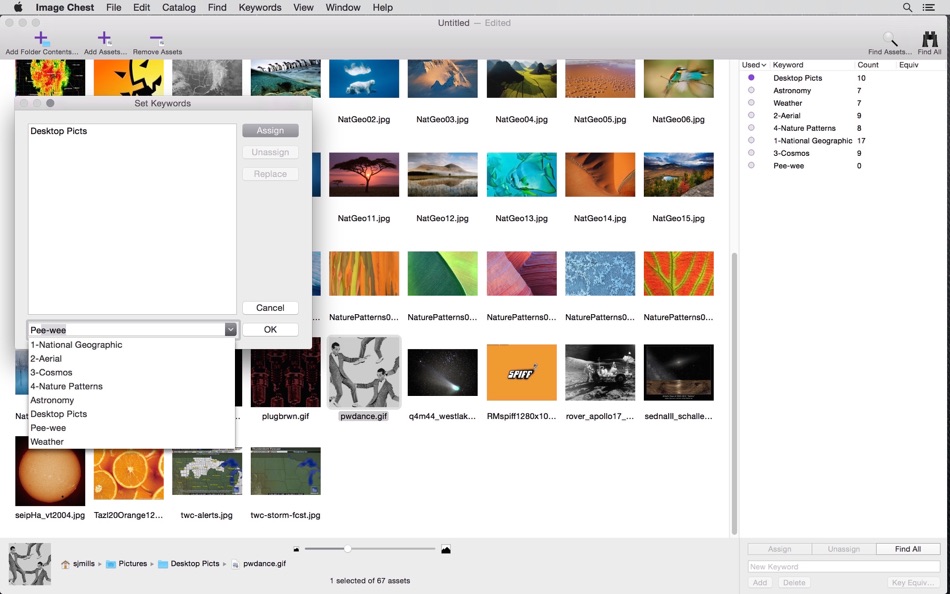The height and width of the screenshot is (594, 950).
Task: Open the Catalog menu
Action: click(x=178, y=7)
